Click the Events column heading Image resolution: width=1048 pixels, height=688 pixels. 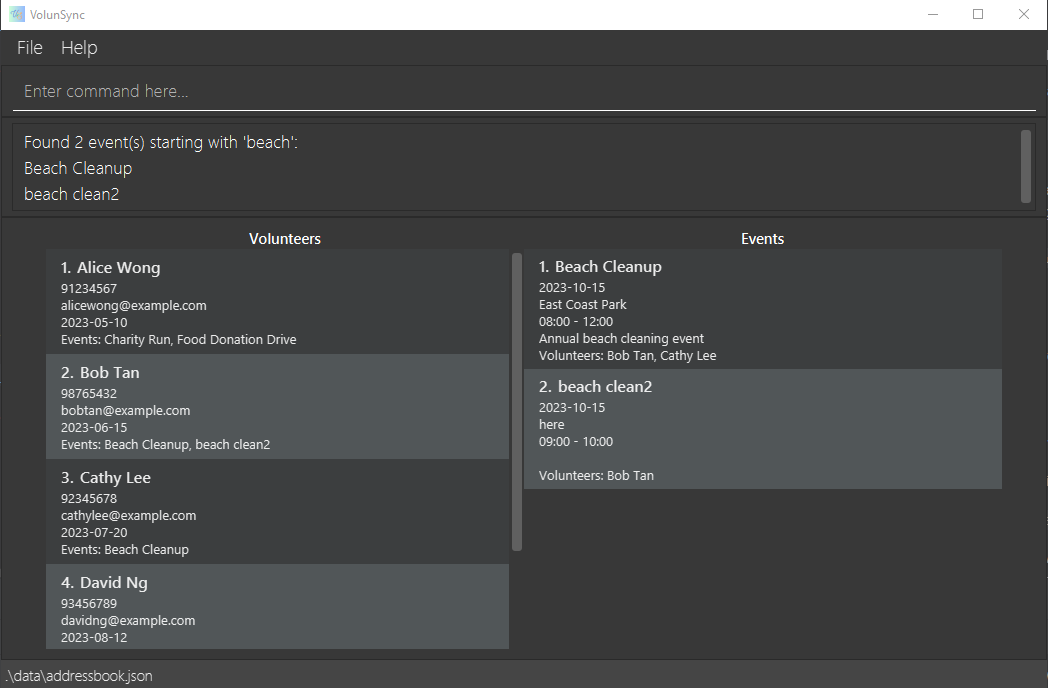[763, 239]
